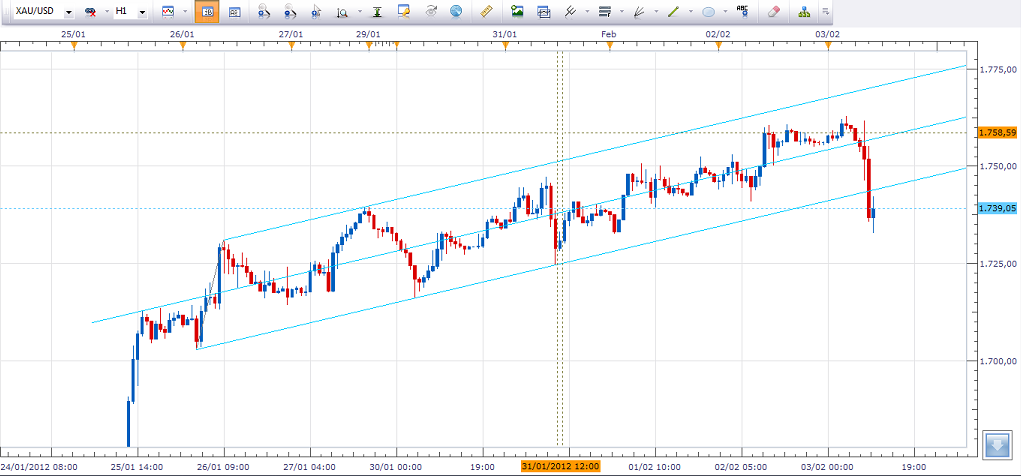This screenshot has height=476, width=1021.
Task: Expand the vertical zoom dropdown arrow
Action: click(x=360, y=12)
